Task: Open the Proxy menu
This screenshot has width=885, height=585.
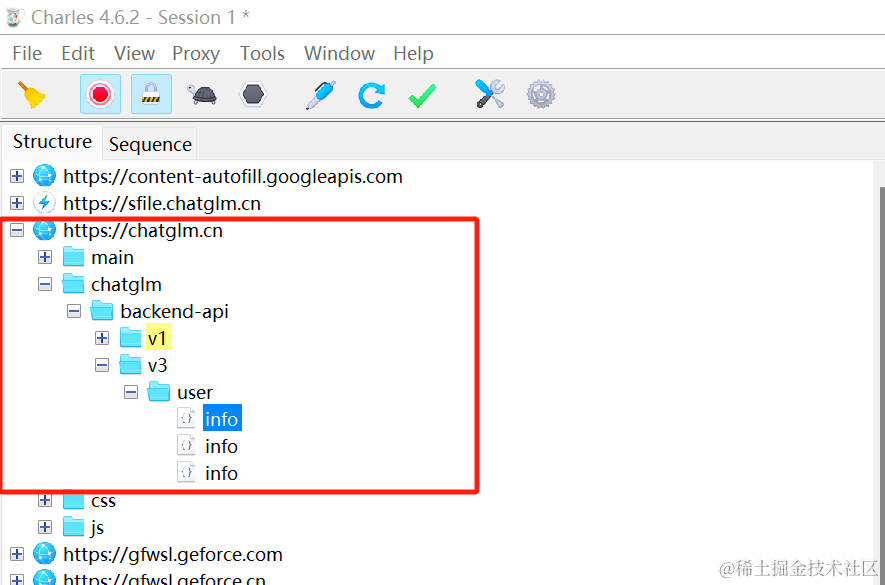Action: [196, 54]
